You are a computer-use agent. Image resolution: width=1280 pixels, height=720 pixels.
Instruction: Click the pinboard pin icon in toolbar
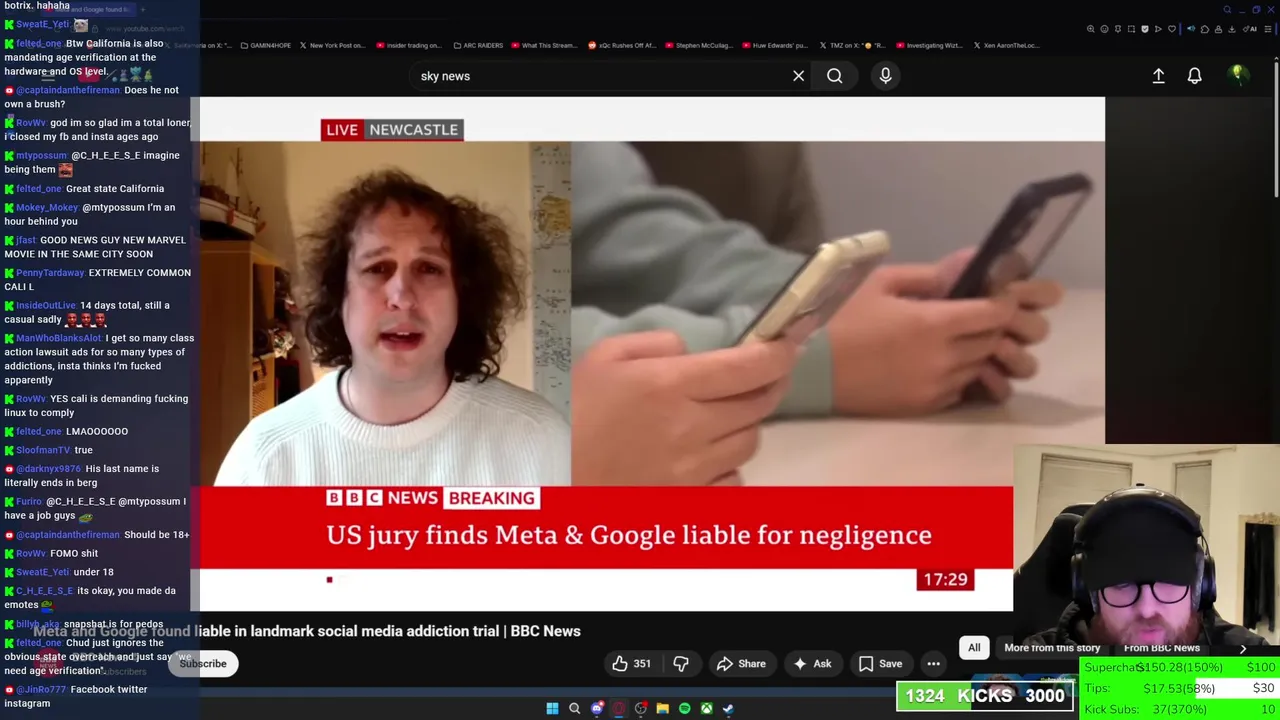coord(1118,29)
